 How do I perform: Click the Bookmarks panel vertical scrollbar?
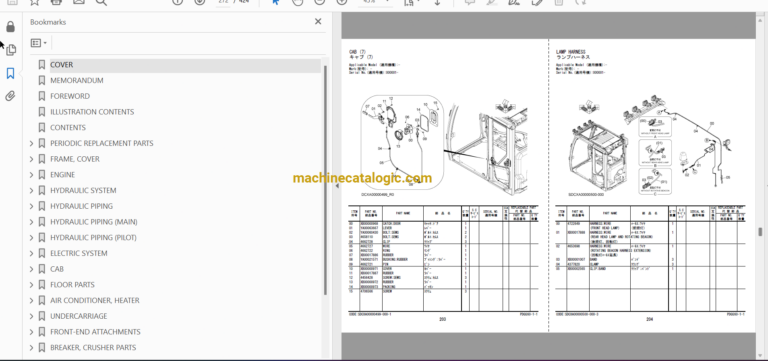(x=325, y=179)
